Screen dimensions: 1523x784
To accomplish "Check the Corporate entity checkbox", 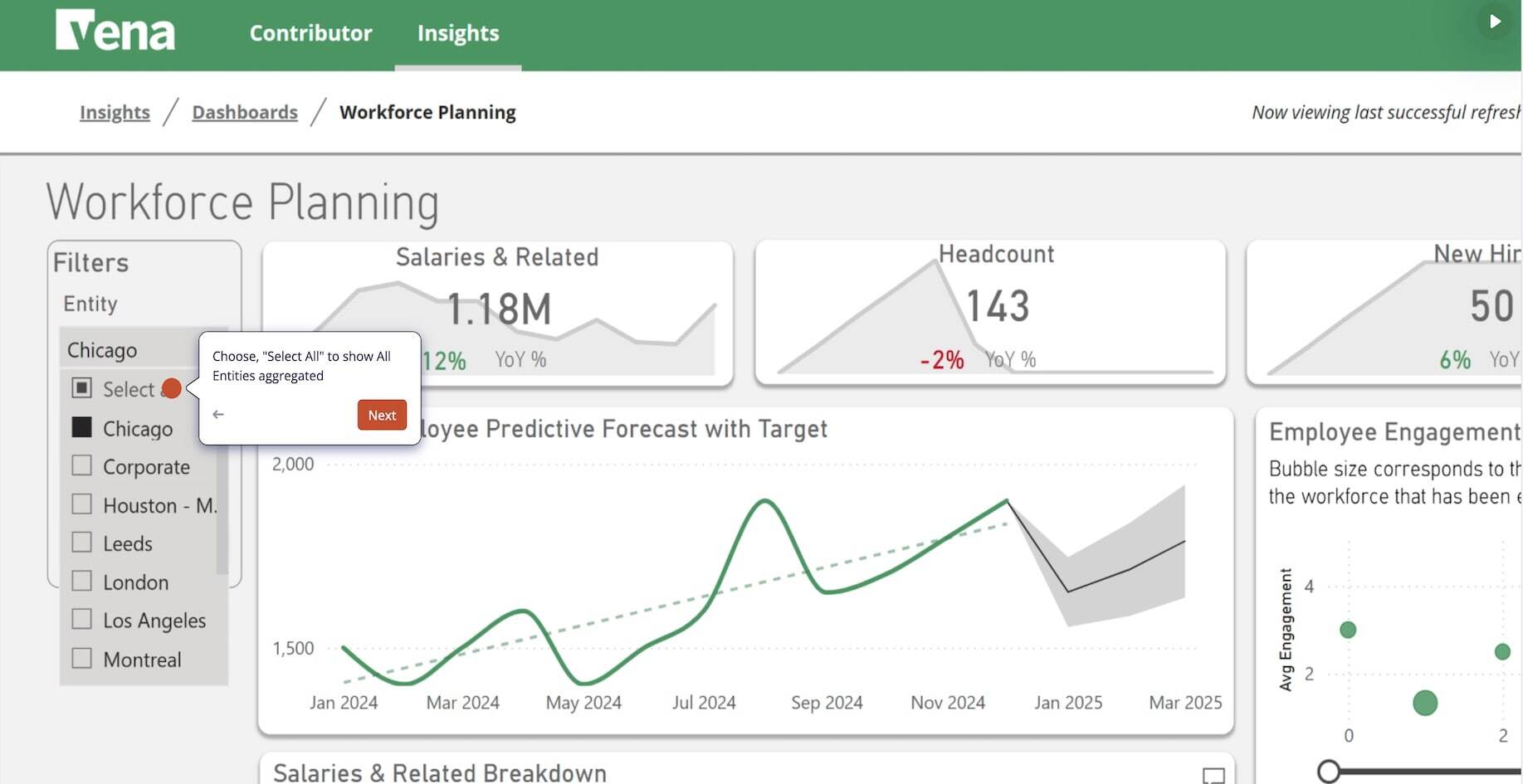I will [82, 466].
